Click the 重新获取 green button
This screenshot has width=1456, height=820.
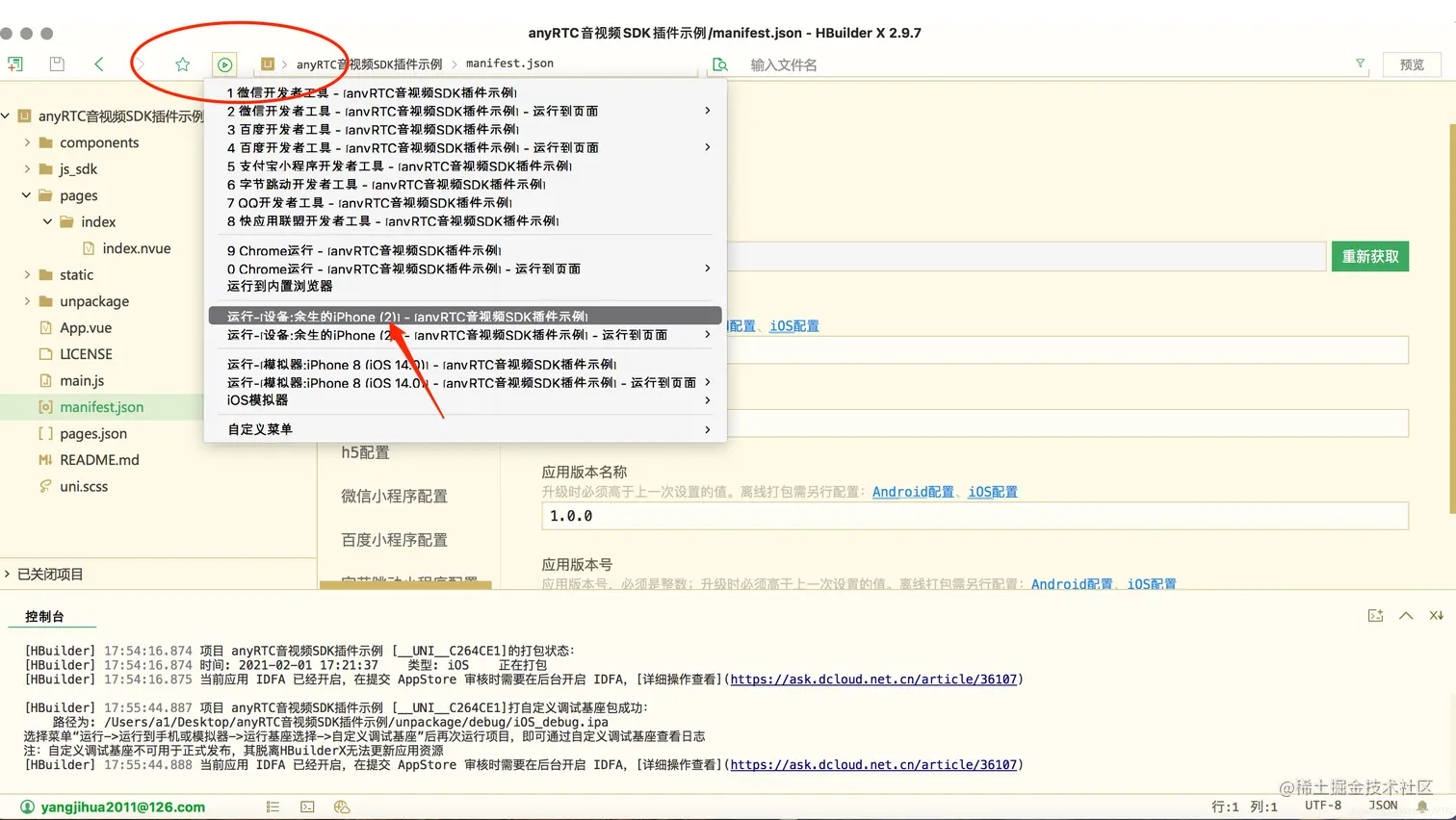point(1370,256)
